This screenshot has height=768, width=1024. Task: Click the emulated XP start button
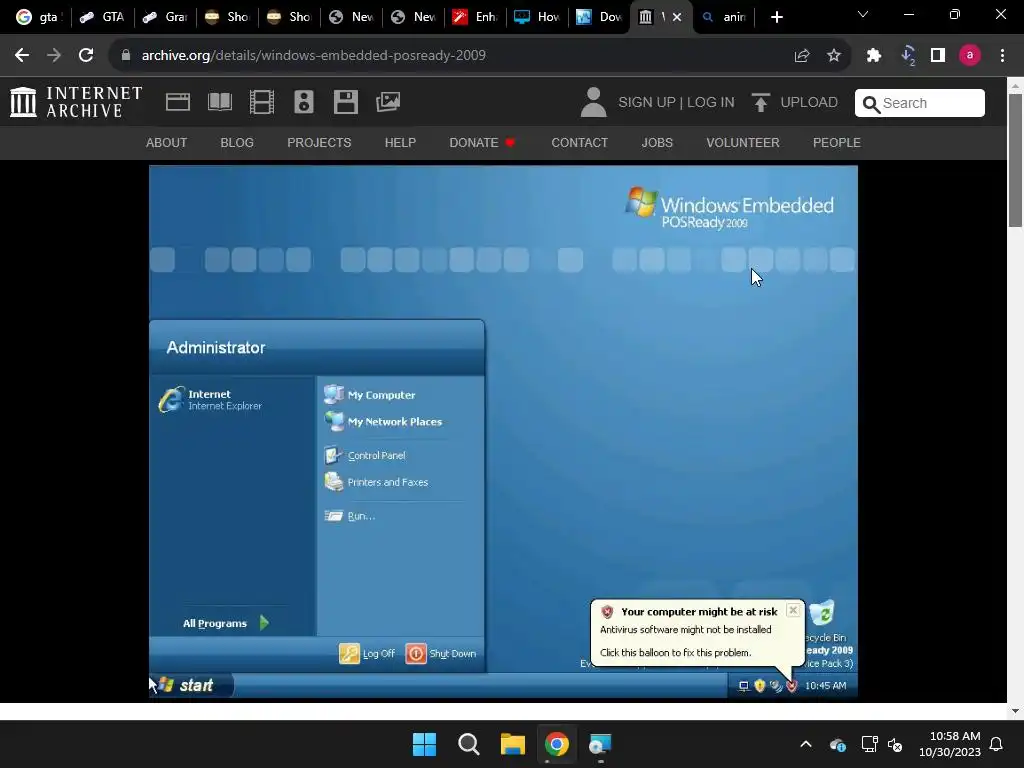(191, 685)
